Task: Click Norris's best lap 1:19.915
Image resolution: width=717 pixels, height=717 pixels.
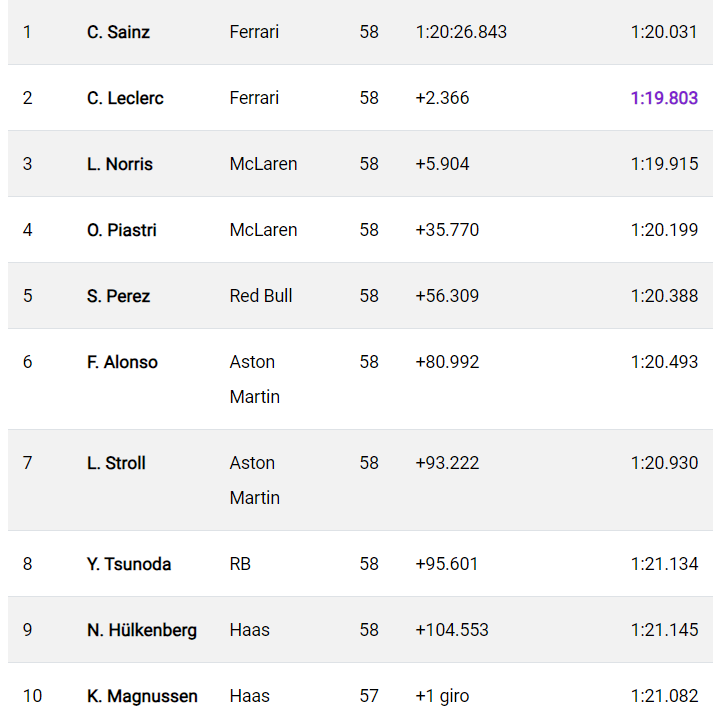Action: point(664,164)
